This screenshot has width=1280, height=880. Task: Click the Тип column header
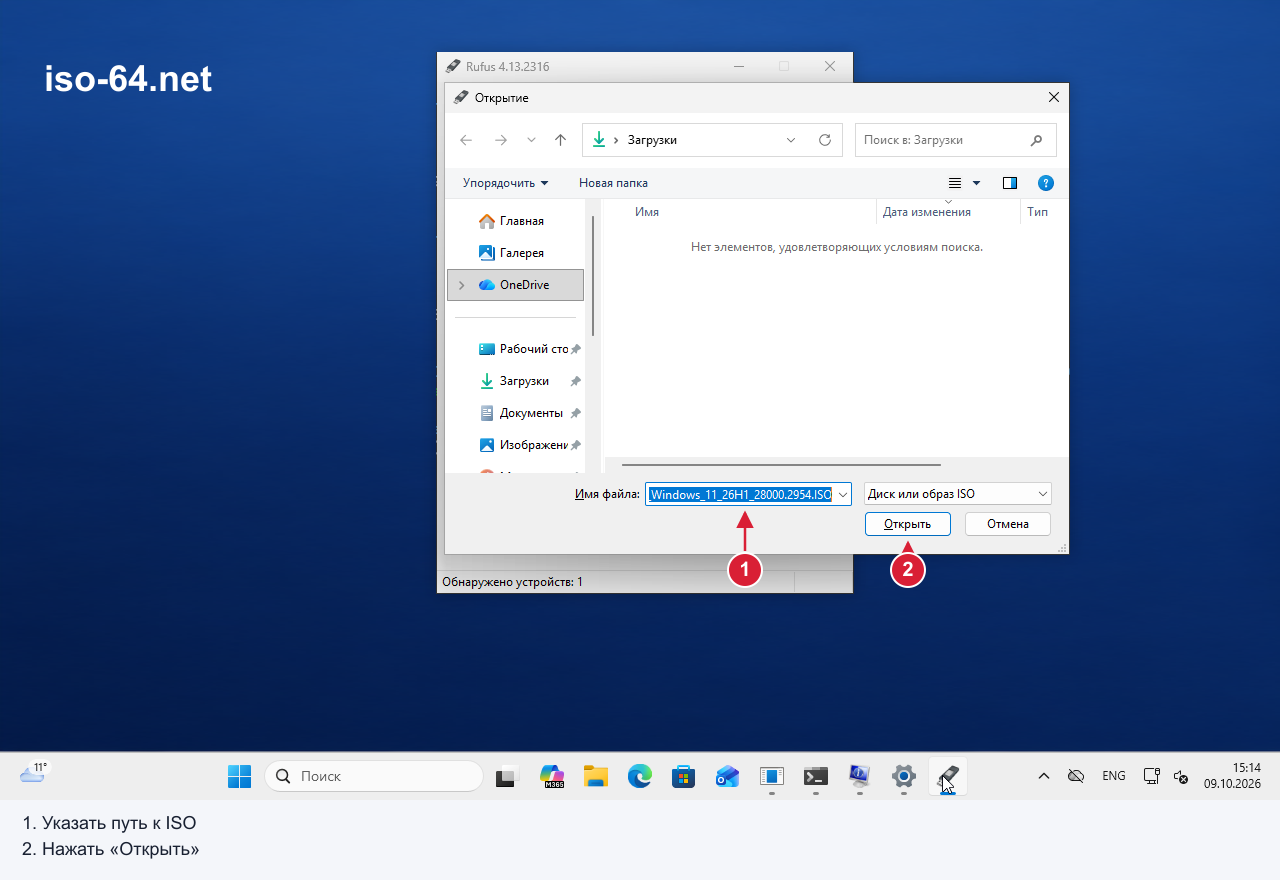(x=1037, y=212)
